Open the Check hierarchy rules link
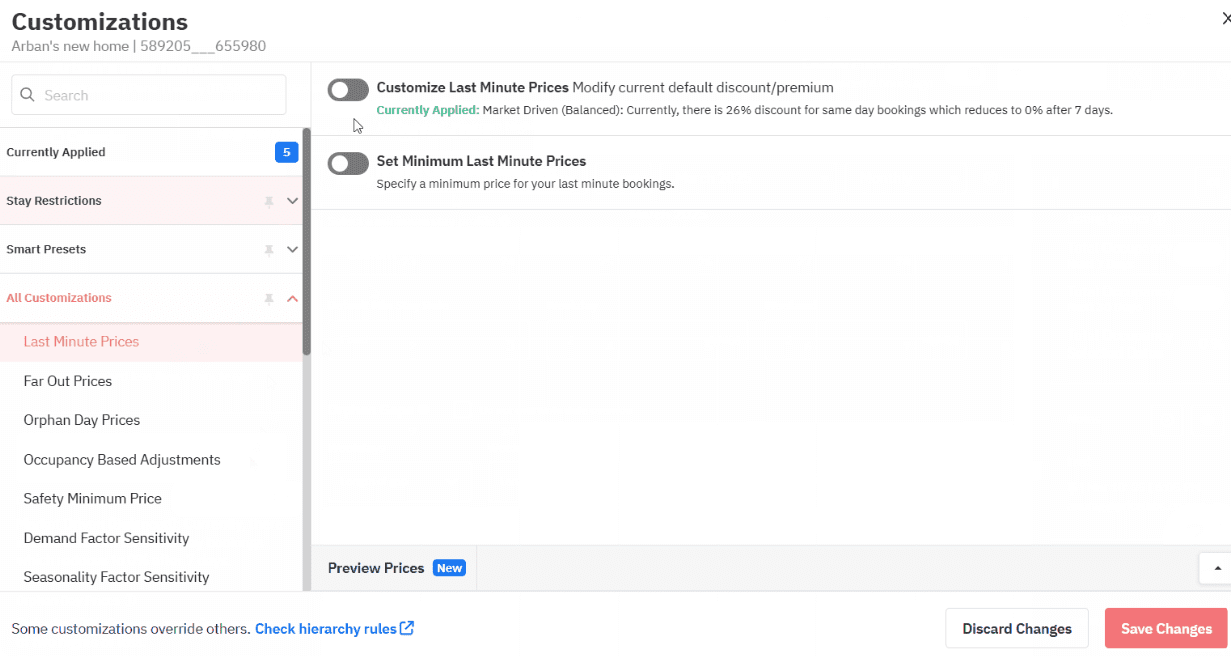The width and height of the screenshot is (1231, 658). (x=327, y=628)
